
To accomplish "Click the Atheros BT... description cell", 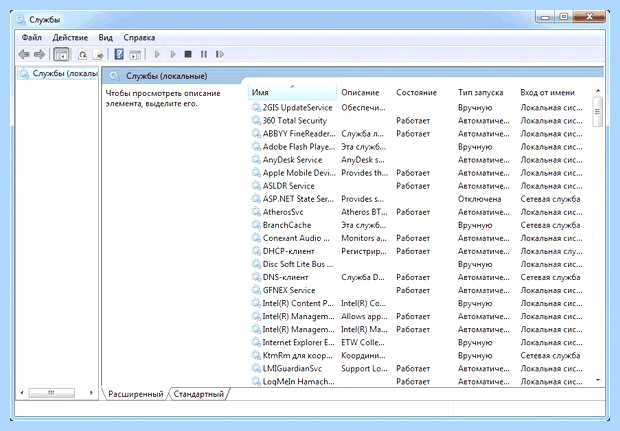I will pyautogui.click(x=364, y=212).
